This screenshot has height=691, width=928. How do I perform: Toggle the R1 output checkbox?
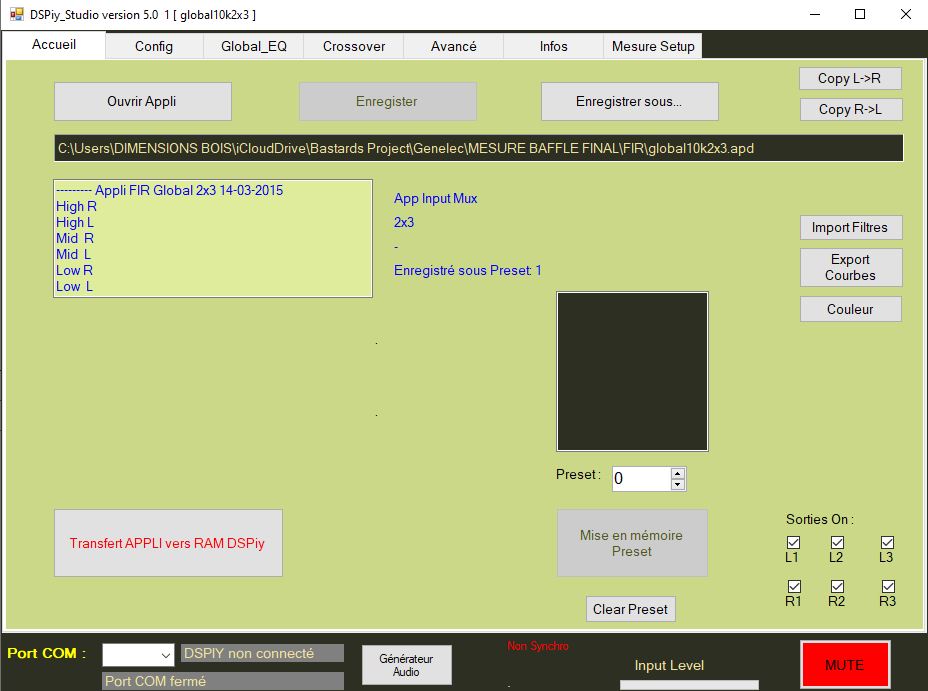click(793, 586)
